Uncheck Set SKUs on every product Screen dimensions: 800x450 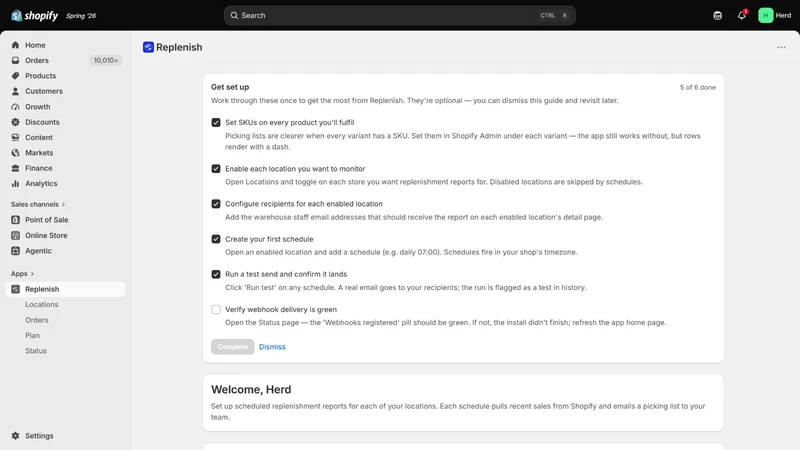[216, 122]
